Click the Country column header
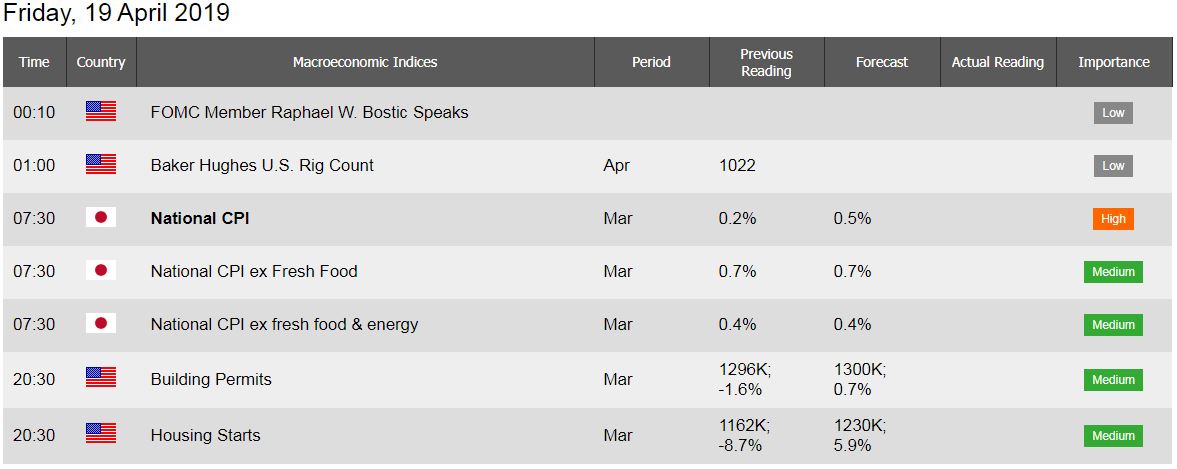Screen dimensions: 1177x469 (101, 62)
